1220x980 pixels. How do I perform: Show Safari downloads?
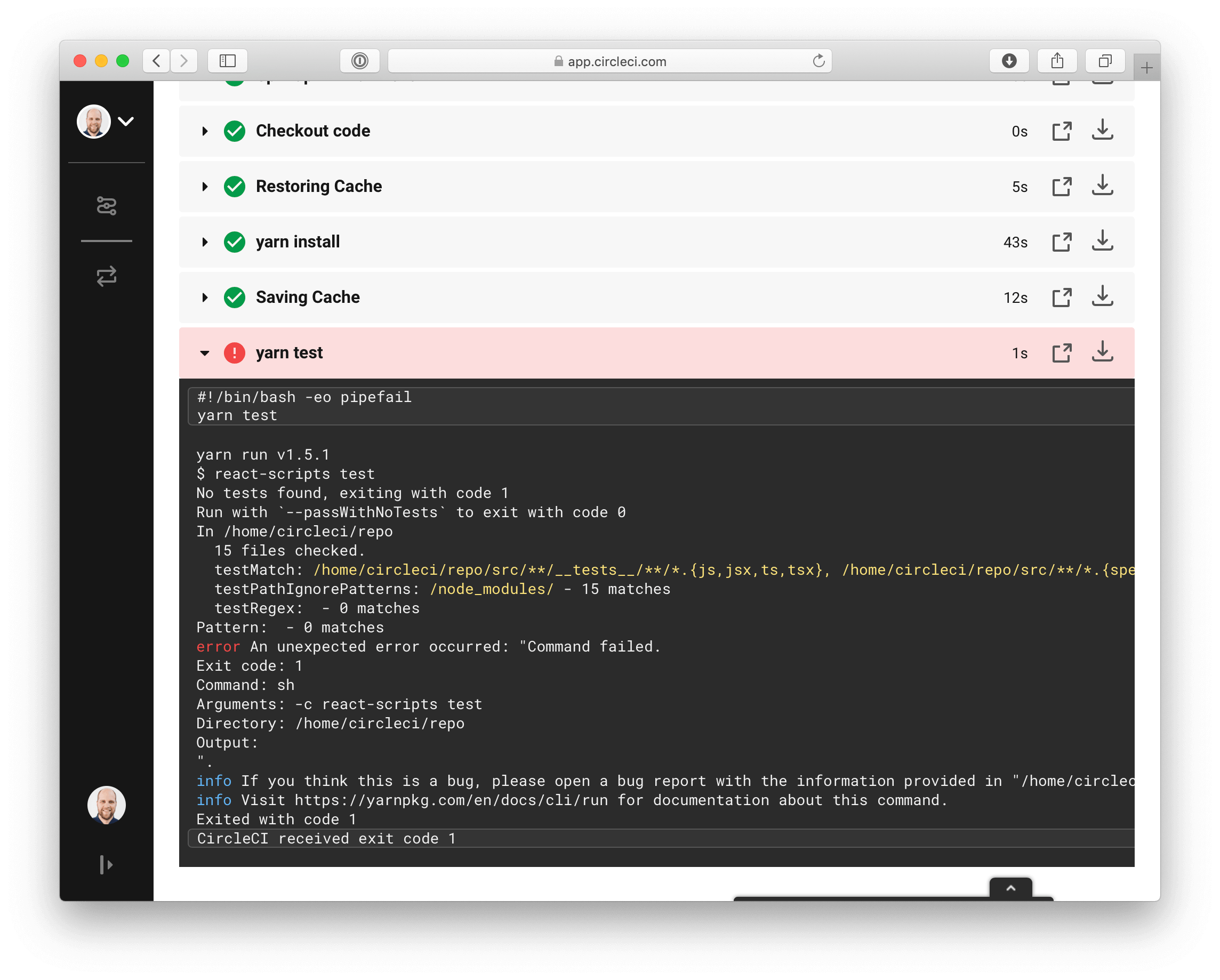pos(1009,61)
